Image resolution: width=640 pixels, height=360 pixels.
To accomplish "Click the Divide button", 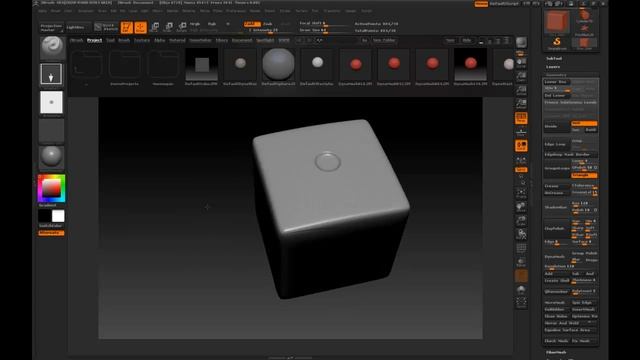I will click(x=556, y=126).
